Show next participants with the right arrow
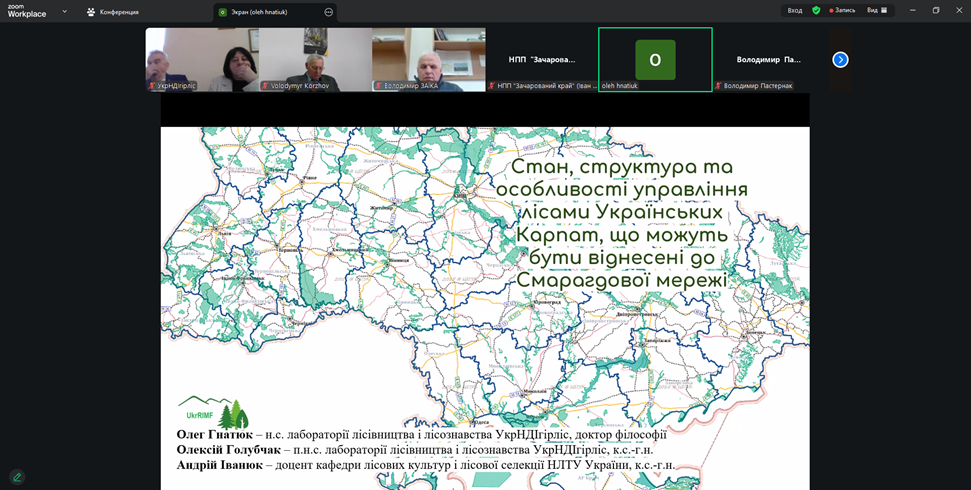Screen dimensions: 971x490 [x=840, y=60]
